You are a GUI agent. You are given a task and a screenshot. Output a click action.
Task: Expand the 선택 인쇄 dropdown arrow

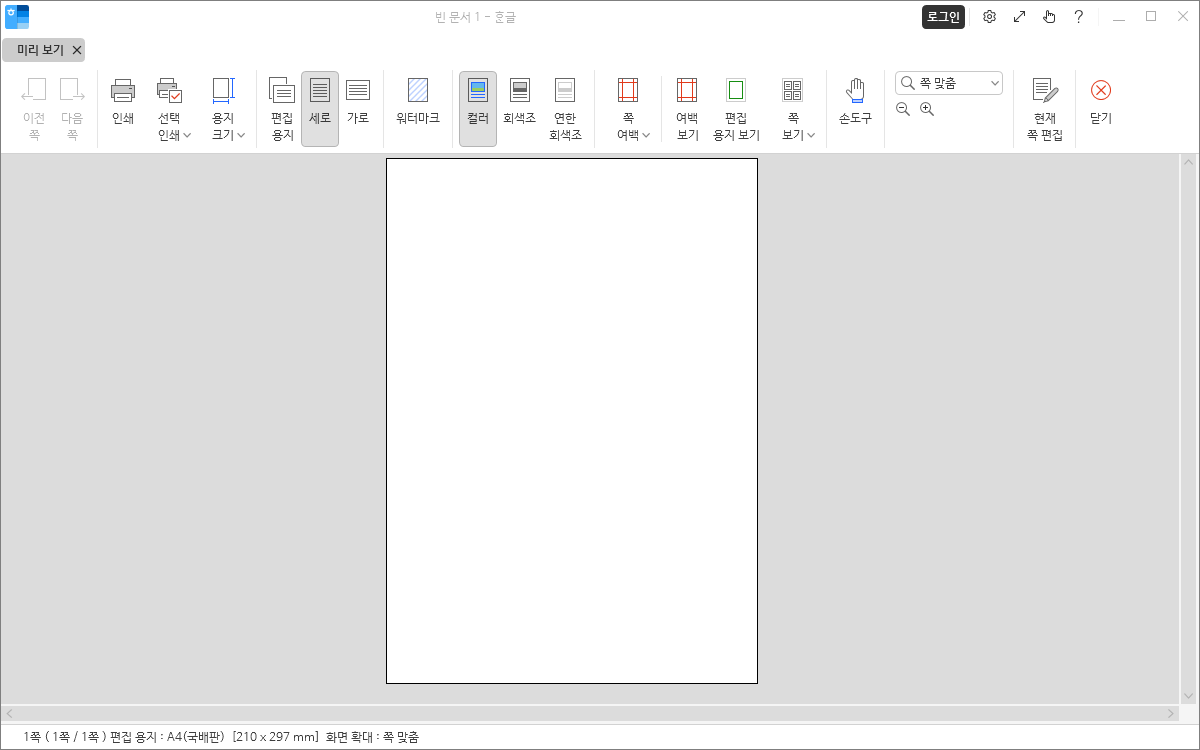(187, 135)
